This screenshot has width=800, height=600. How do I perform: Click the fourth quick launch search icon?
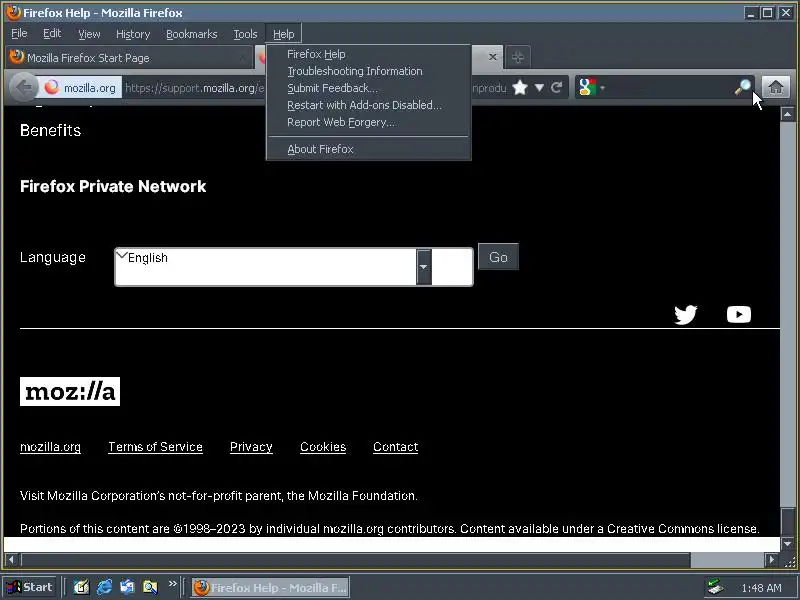coord(150,587)
